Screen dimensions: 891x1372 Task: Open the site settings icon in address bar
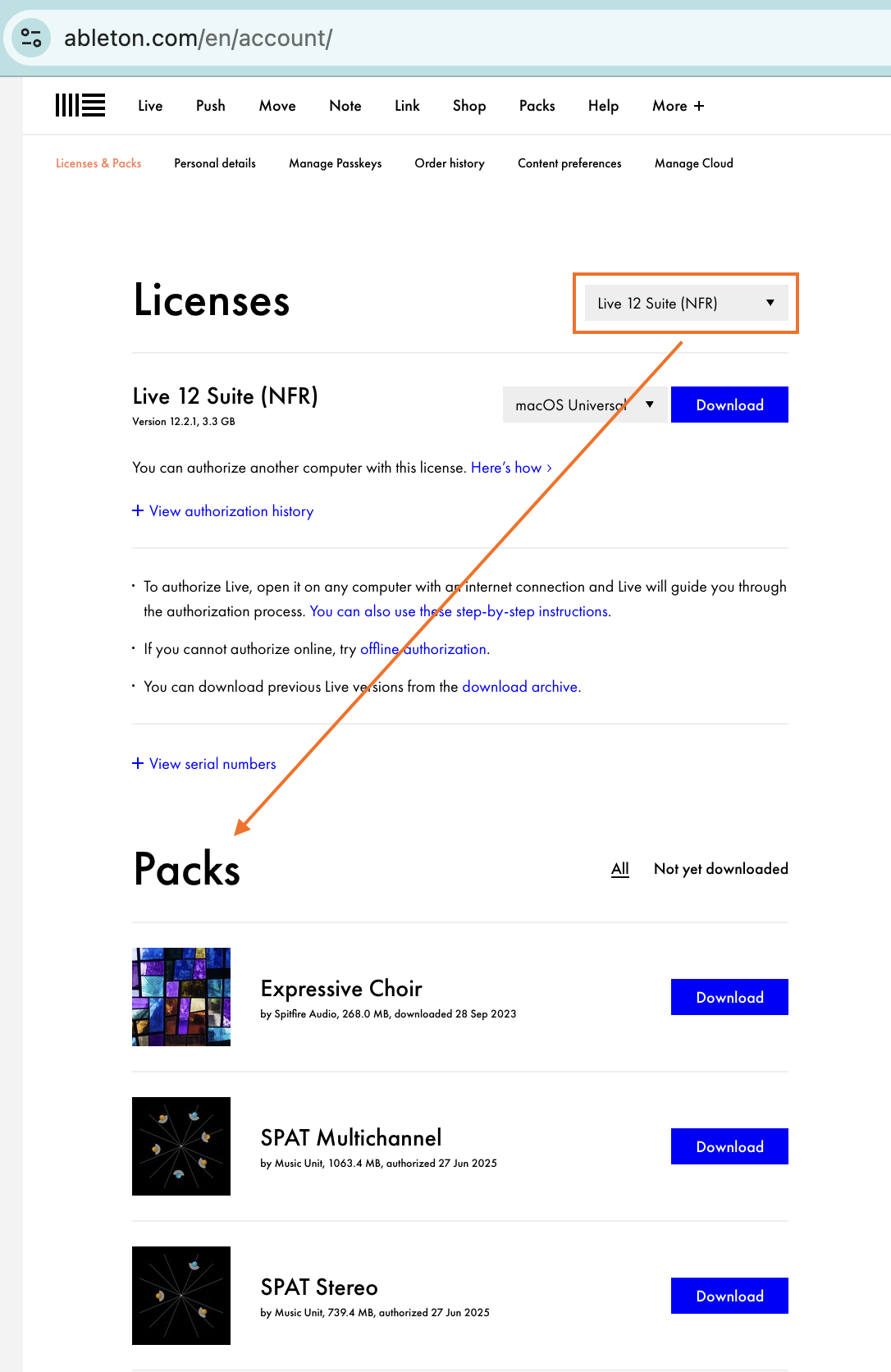[32, 38]
